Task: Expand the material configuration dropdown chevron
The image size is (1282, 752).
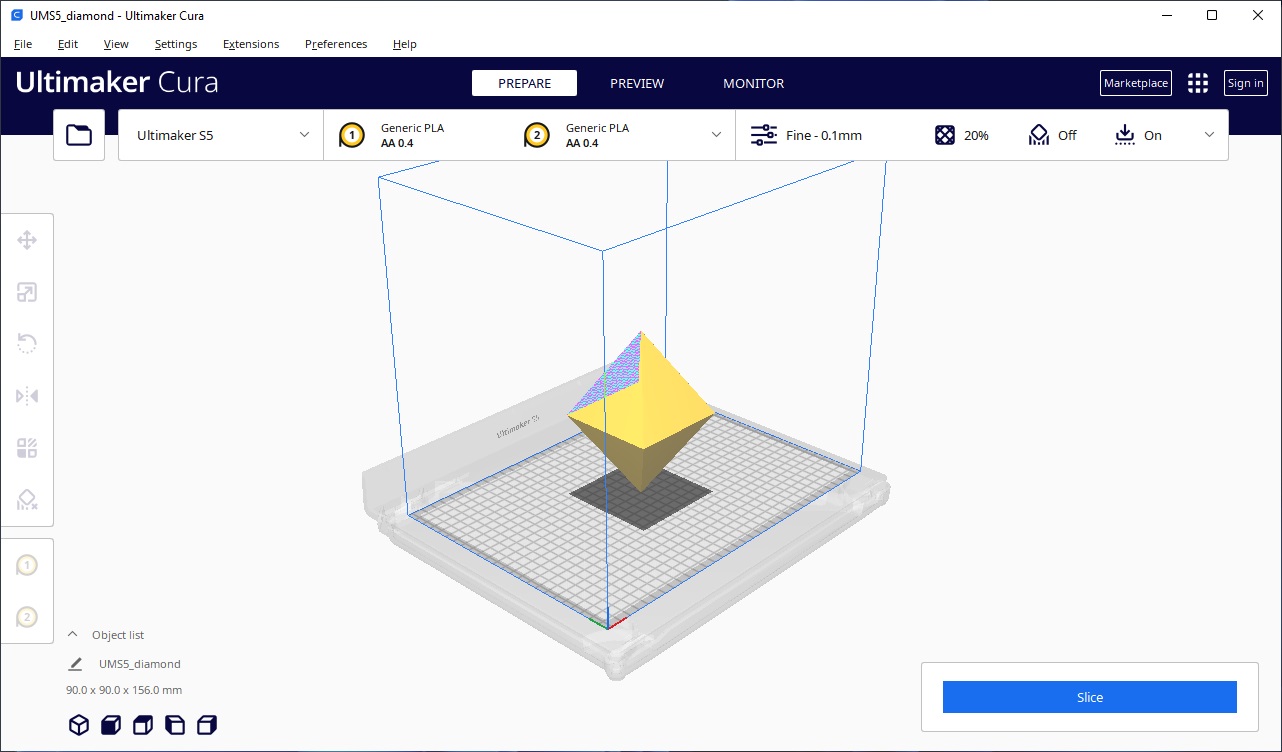Action: 716,135
